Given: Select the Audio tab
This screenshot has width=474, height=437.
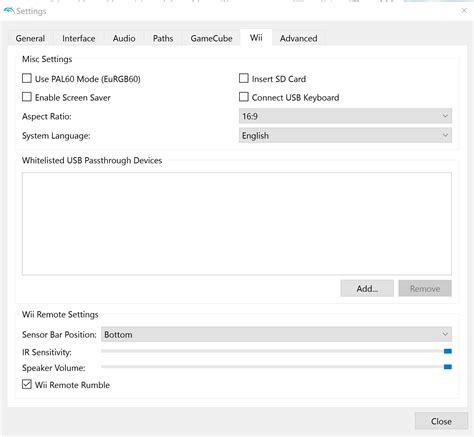Looking at the screenshot, I should (x=124, y=38).
